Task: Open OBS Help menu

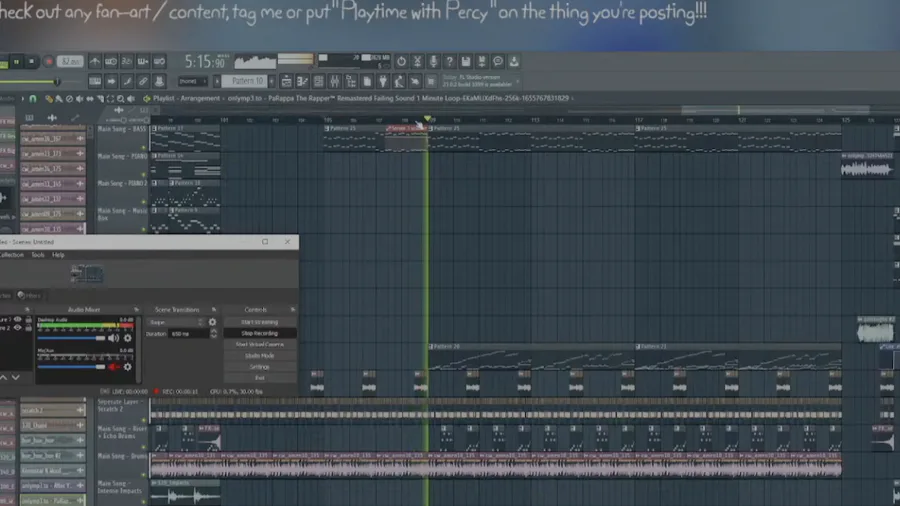Action: (58, 255)
